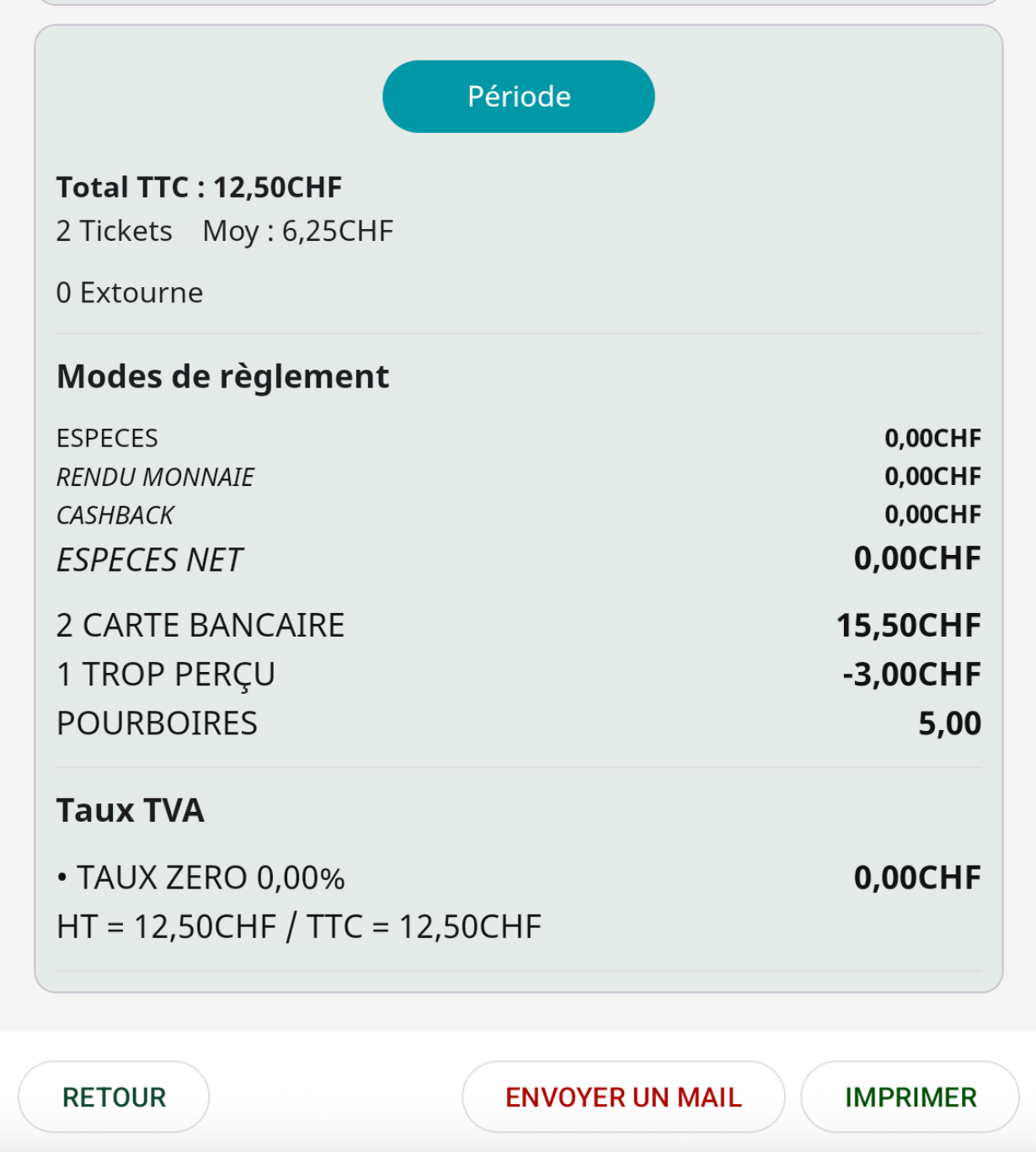The height and width of the screenshot is (1152, 1036).
Task: Click the HT = 12,50CHF / TTC line
Action: click(x=299, y=926)
